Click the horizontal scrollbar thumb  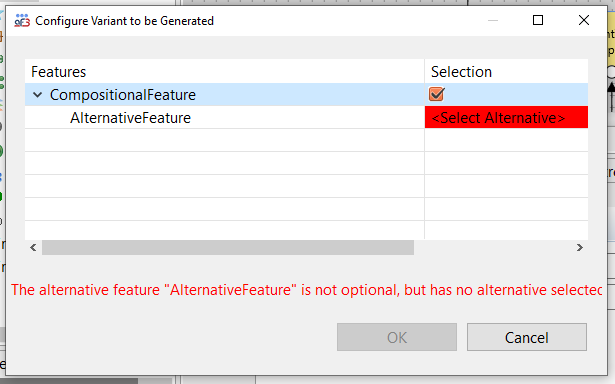coord(228,248)
